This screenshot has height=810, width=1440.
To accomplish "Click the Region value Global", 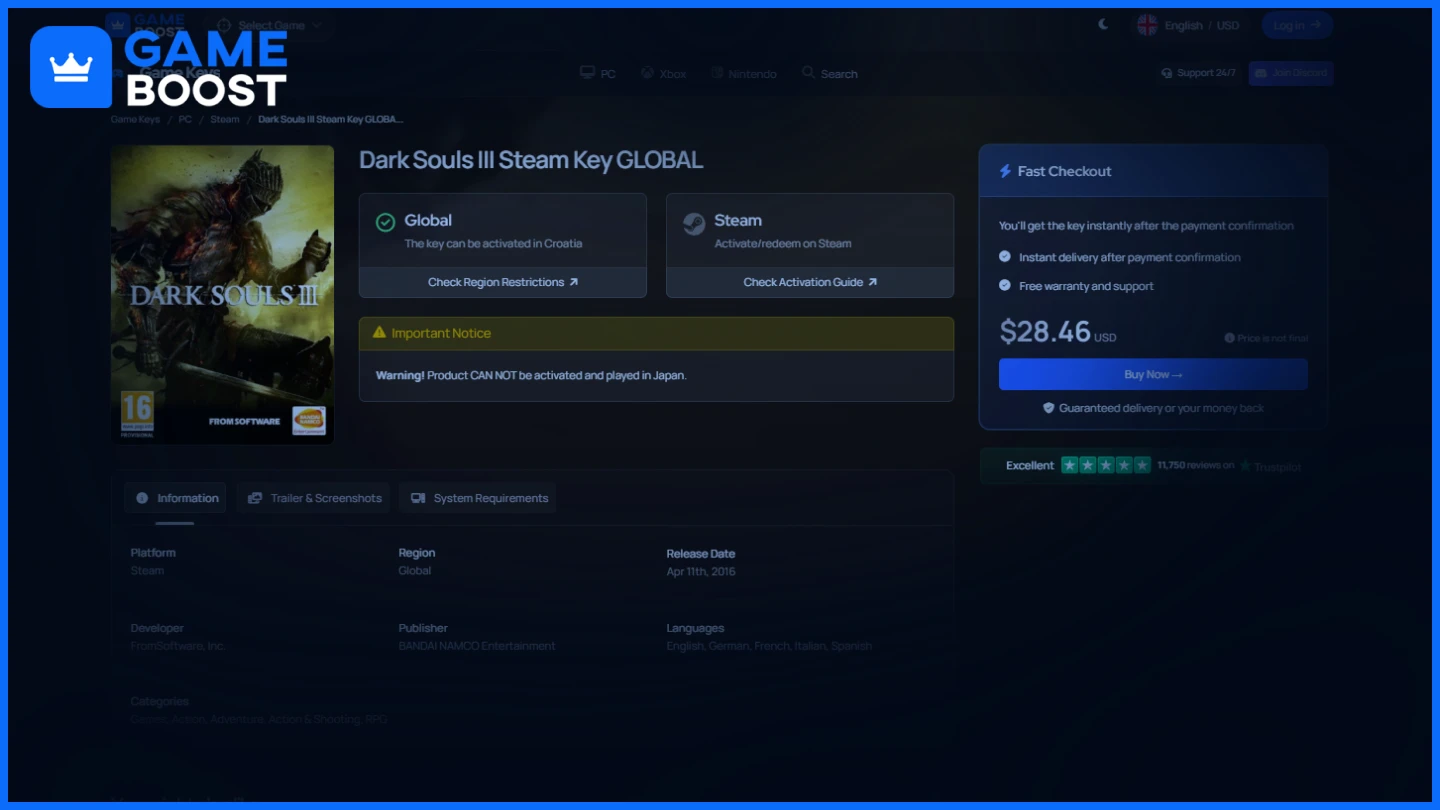I will pos(415,571).
